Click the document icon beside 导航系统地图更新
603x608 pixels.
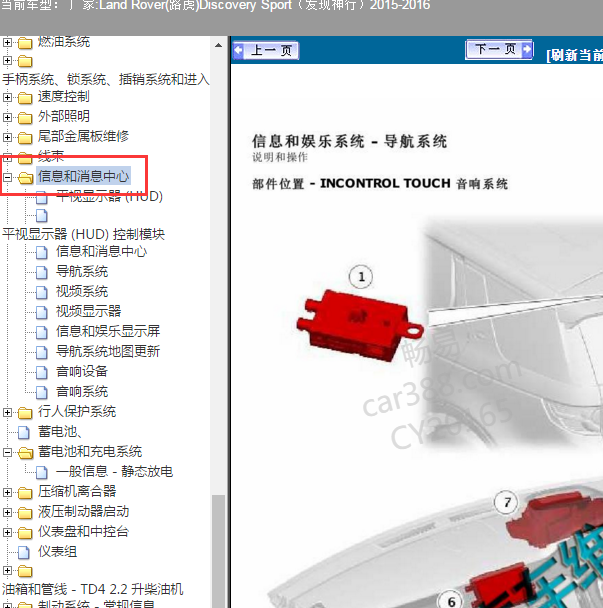[42, 352]
